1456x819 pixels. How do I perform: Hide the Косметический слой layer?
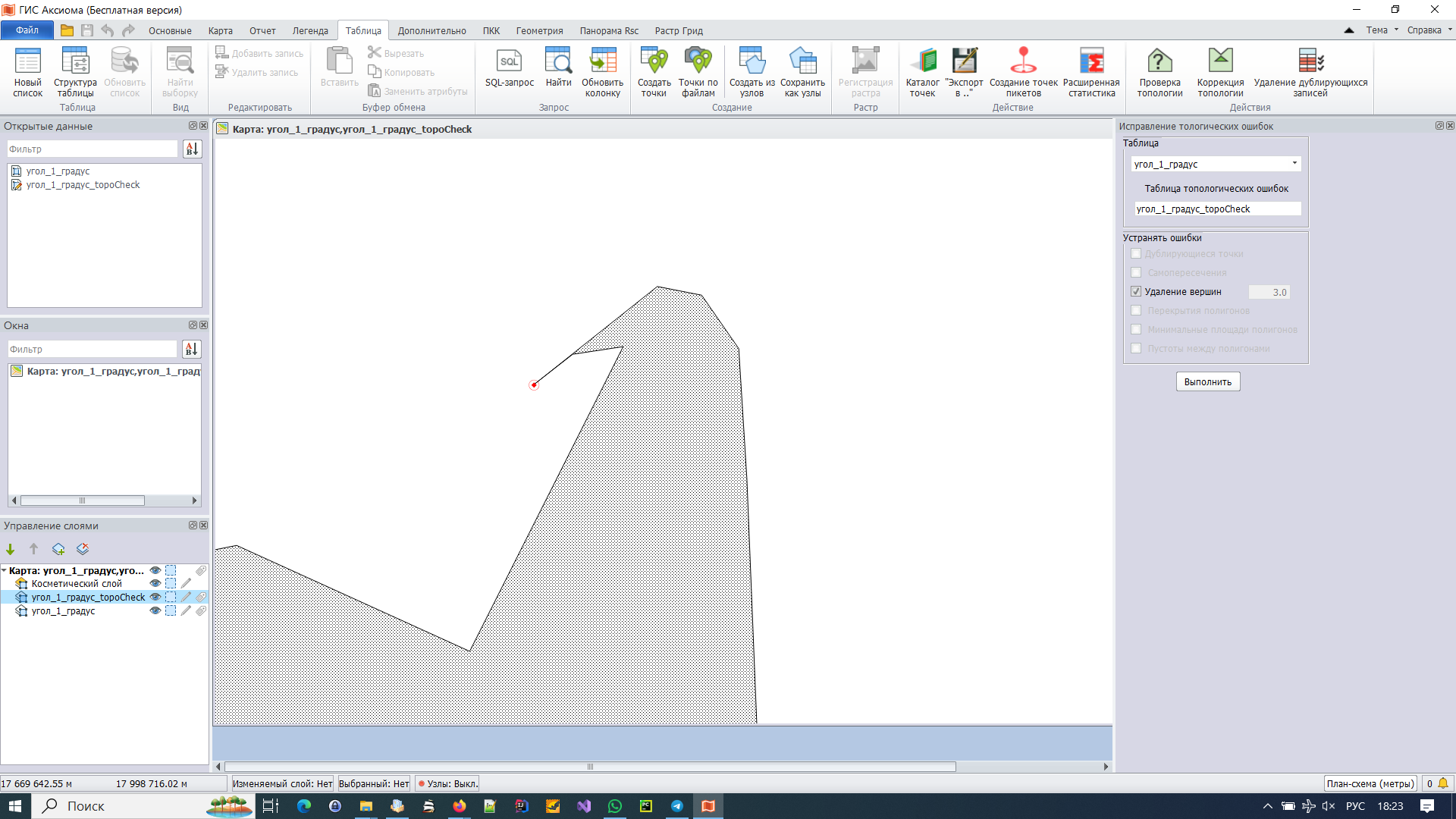pos(155,583)
